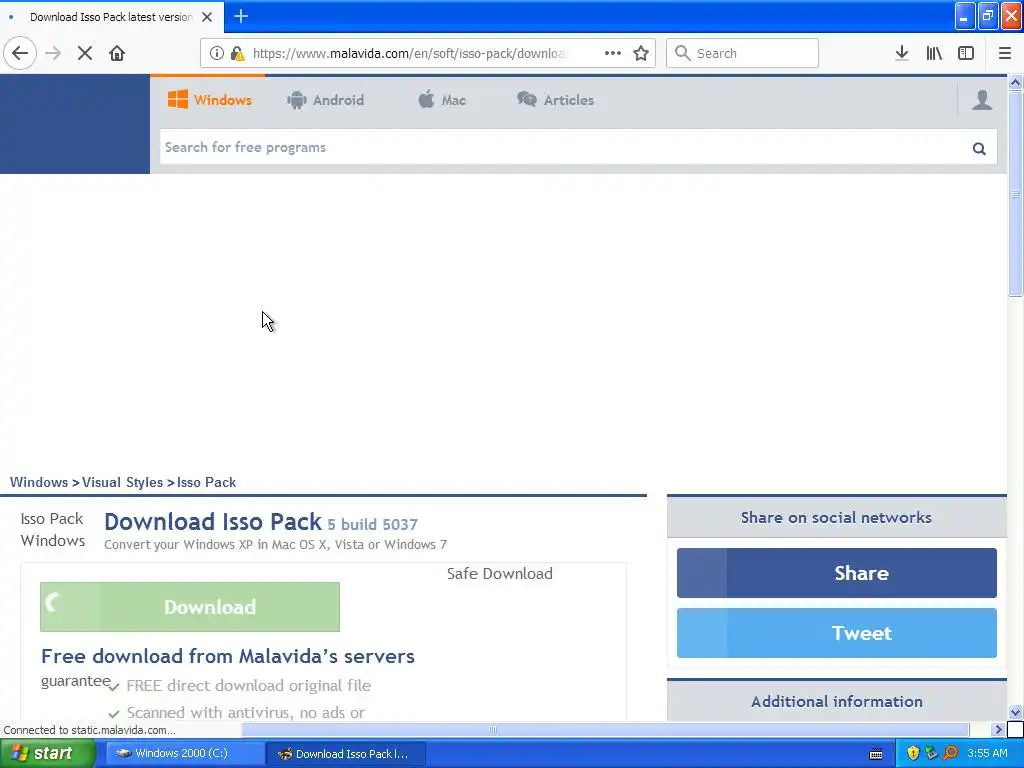Open the Library bookmarks and history icon
1024x768 pixels.
click(934, 53)
